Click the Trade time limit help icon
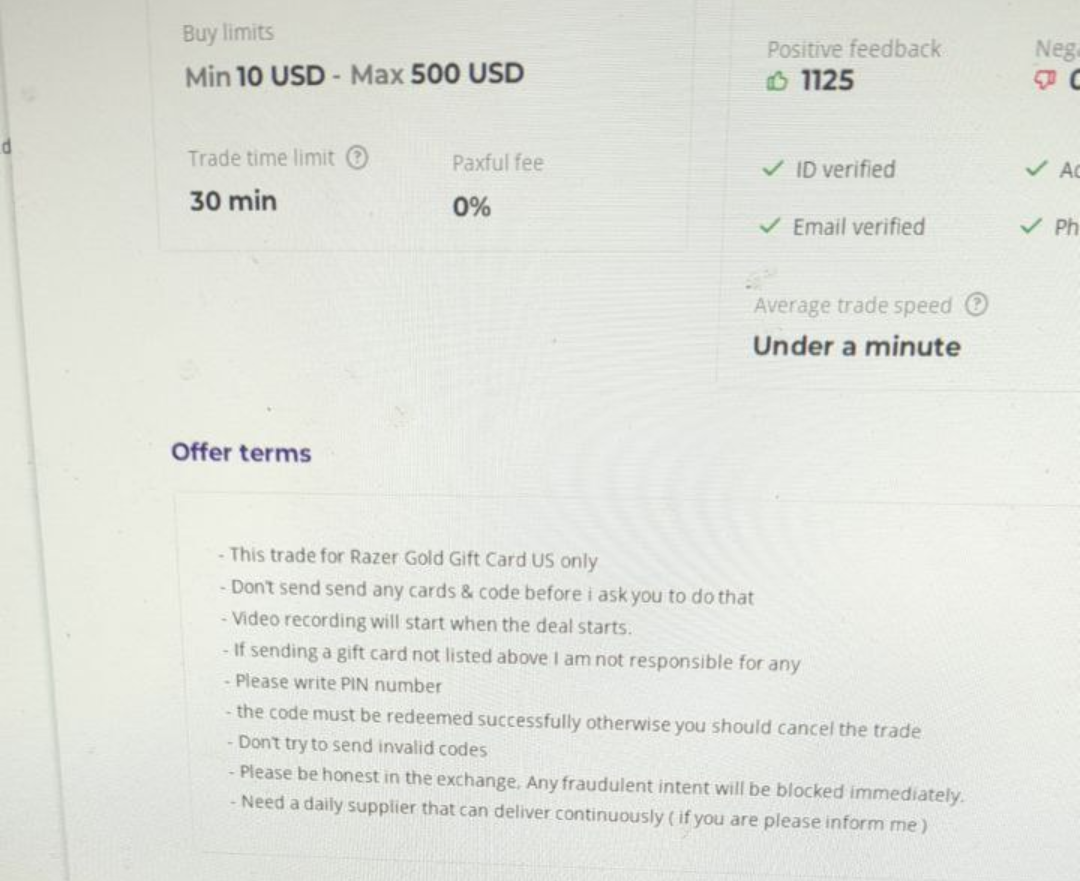 pyautogui.click(x=357, y=158)
